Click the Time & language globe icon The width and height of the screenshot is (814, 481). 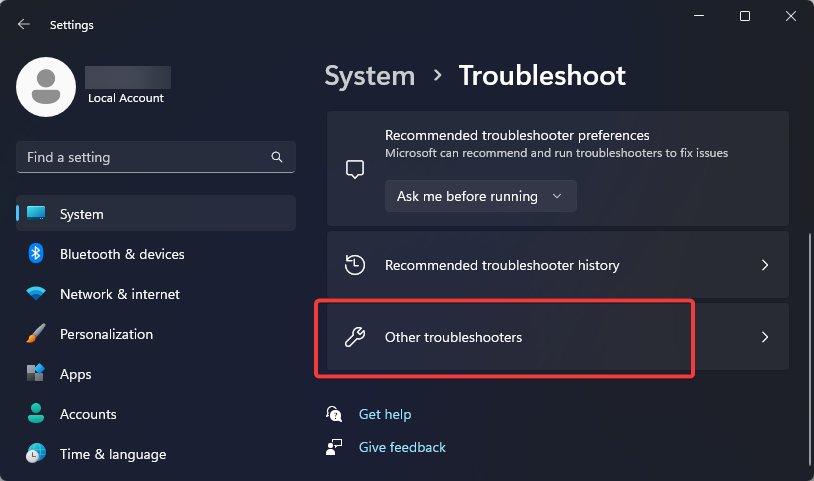(x=36, y=453)
